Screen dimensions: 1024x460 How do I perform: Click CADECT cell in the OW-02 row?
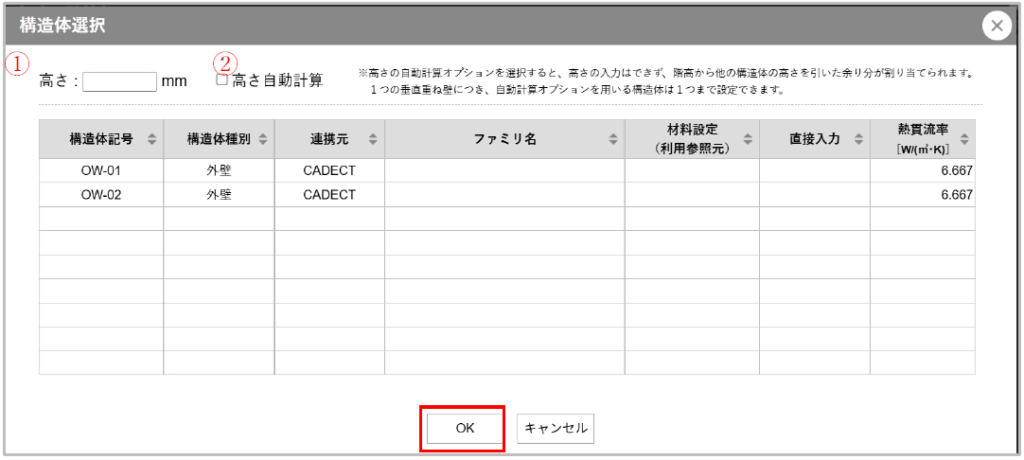click(329, 195)
